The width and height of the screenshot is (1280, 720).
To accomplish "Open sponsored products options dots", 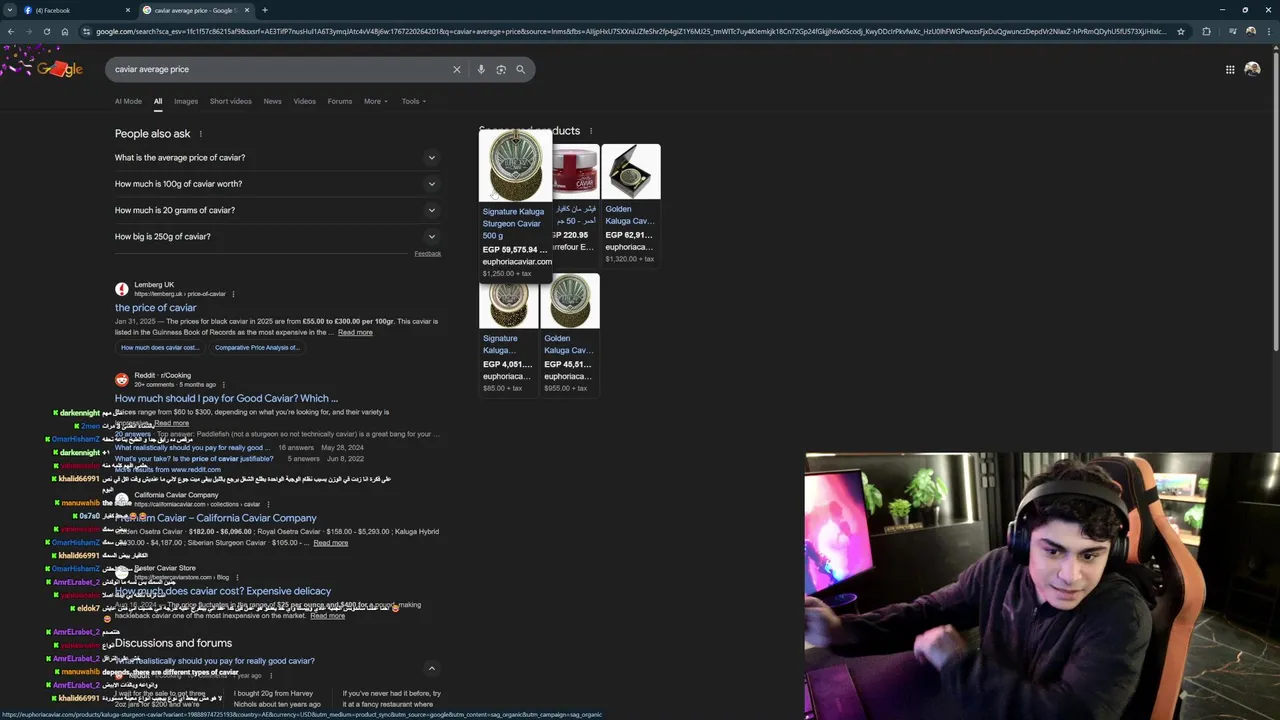I will coord(591,131).
